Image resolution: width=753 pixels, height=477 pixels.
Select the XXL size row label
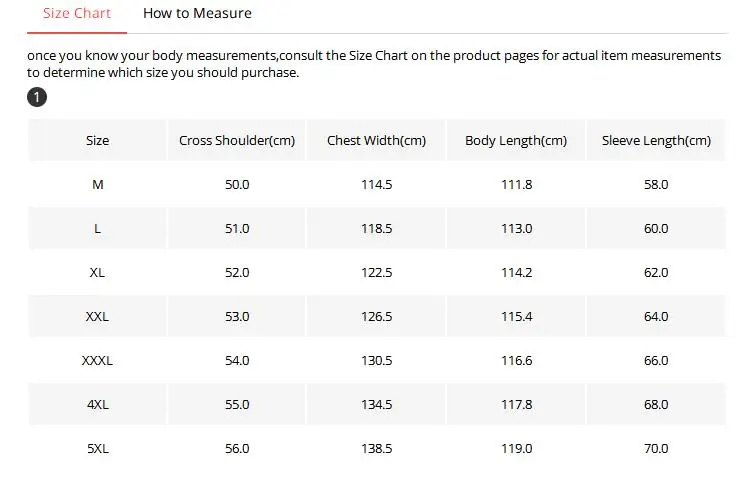(97, 317)
